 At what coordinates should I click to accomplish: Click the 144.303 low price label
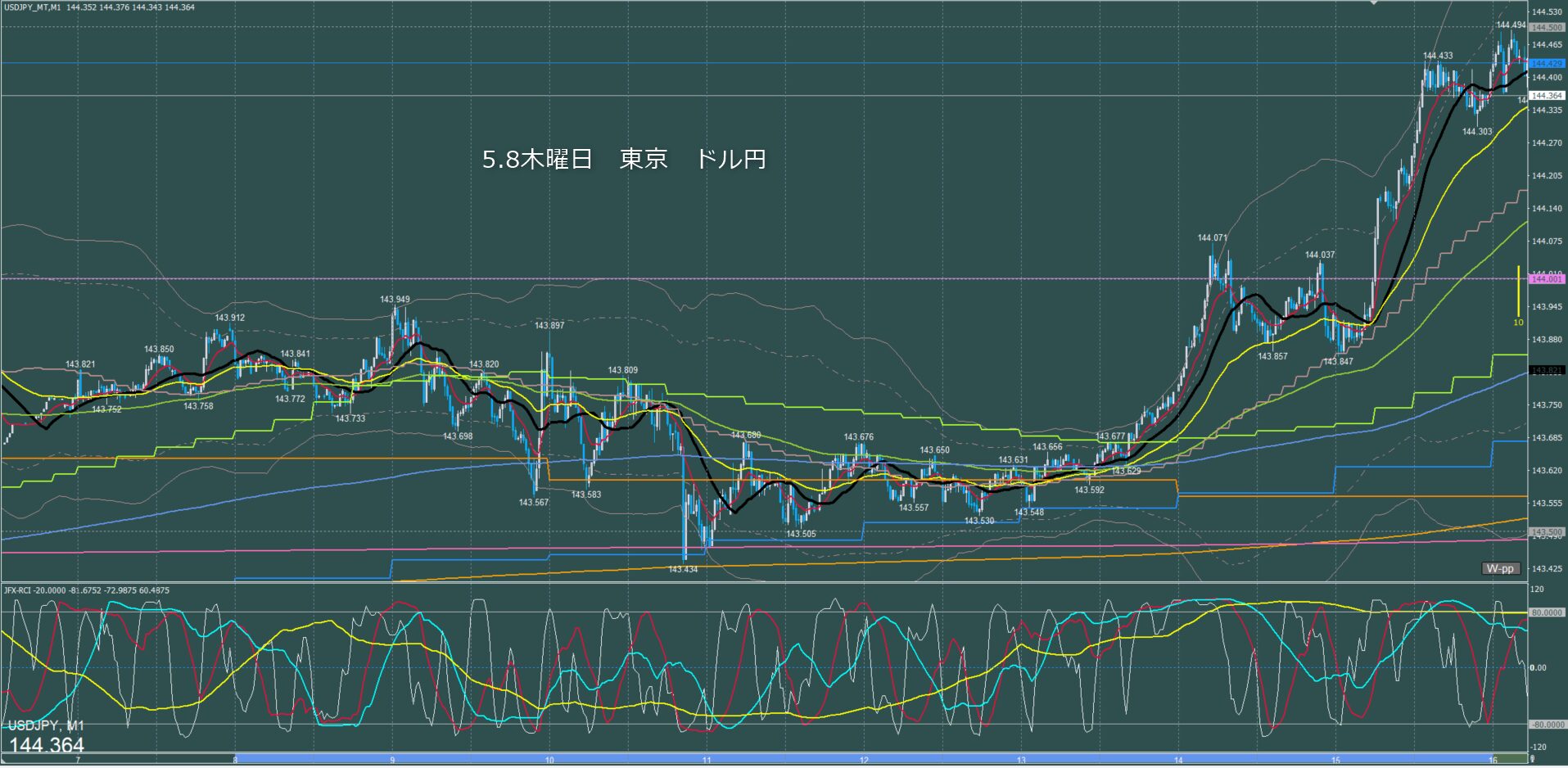point(1477,131)
